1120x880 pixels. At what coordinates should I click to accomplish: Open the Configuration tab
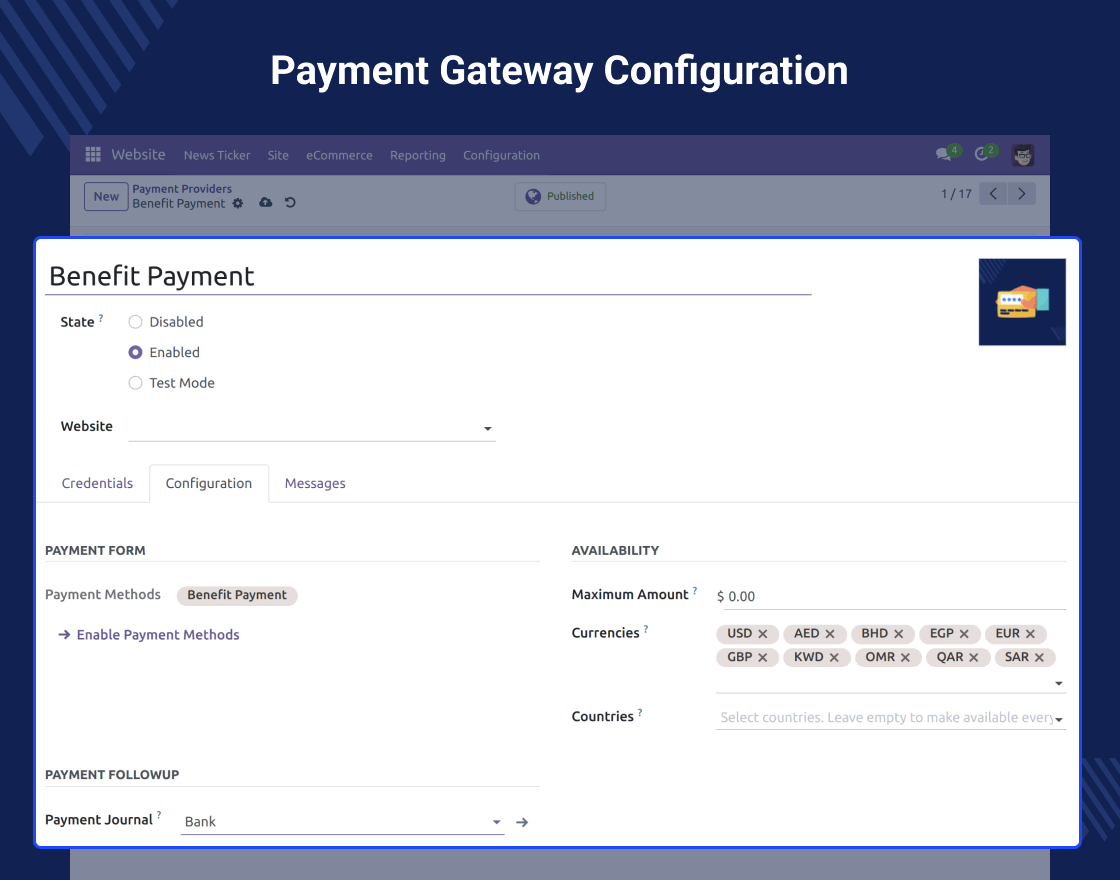(x=209, y=484)
